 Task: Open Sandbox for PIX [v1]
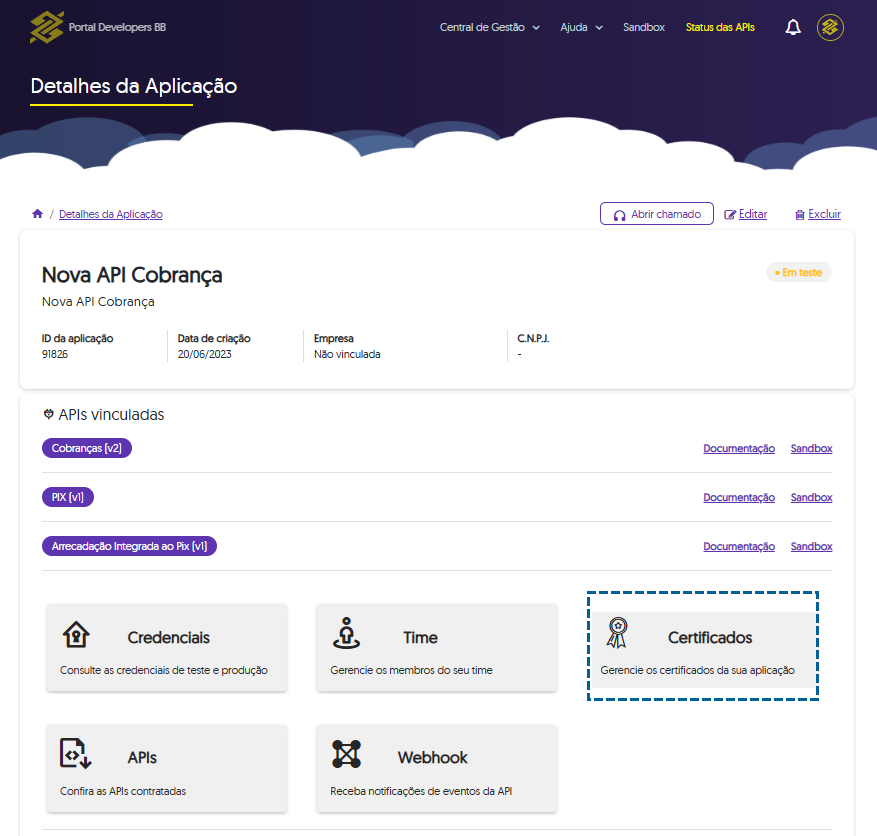click(x=812, y=497)
